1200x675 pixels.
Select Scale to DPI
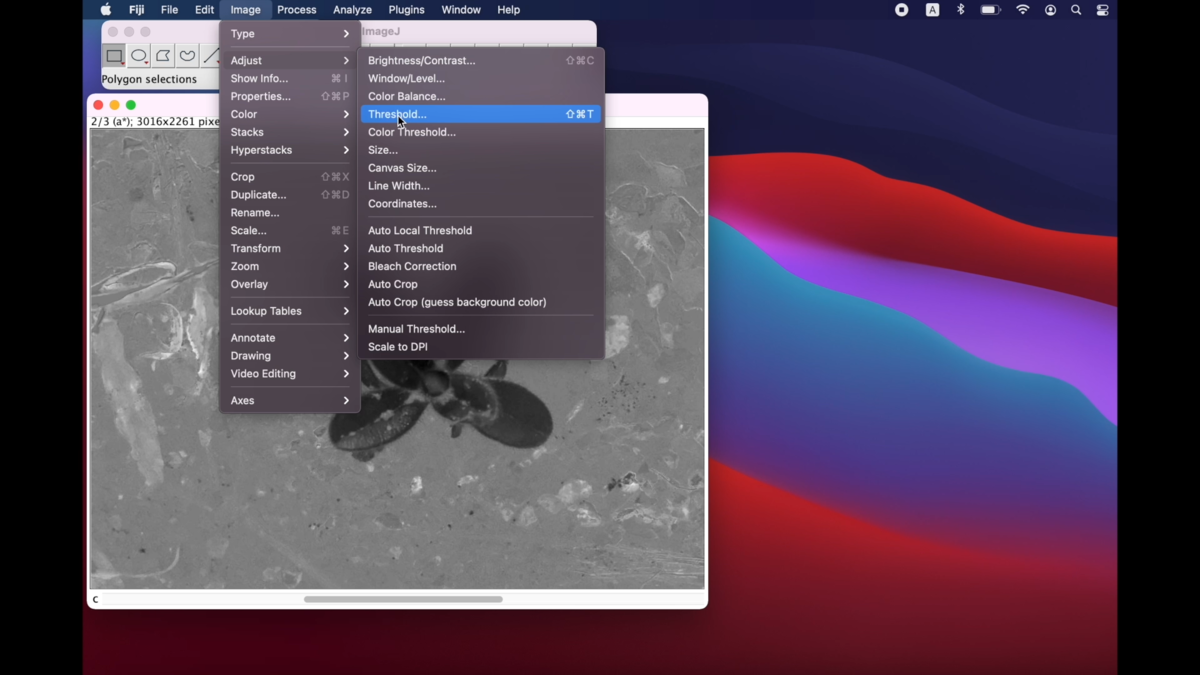481,347
